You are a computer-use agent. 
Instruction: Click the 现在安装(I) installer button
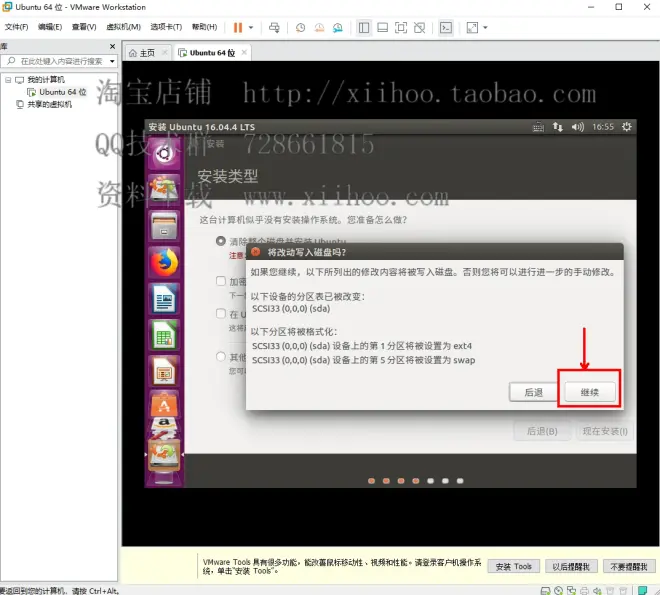click(x=605, y=431)
